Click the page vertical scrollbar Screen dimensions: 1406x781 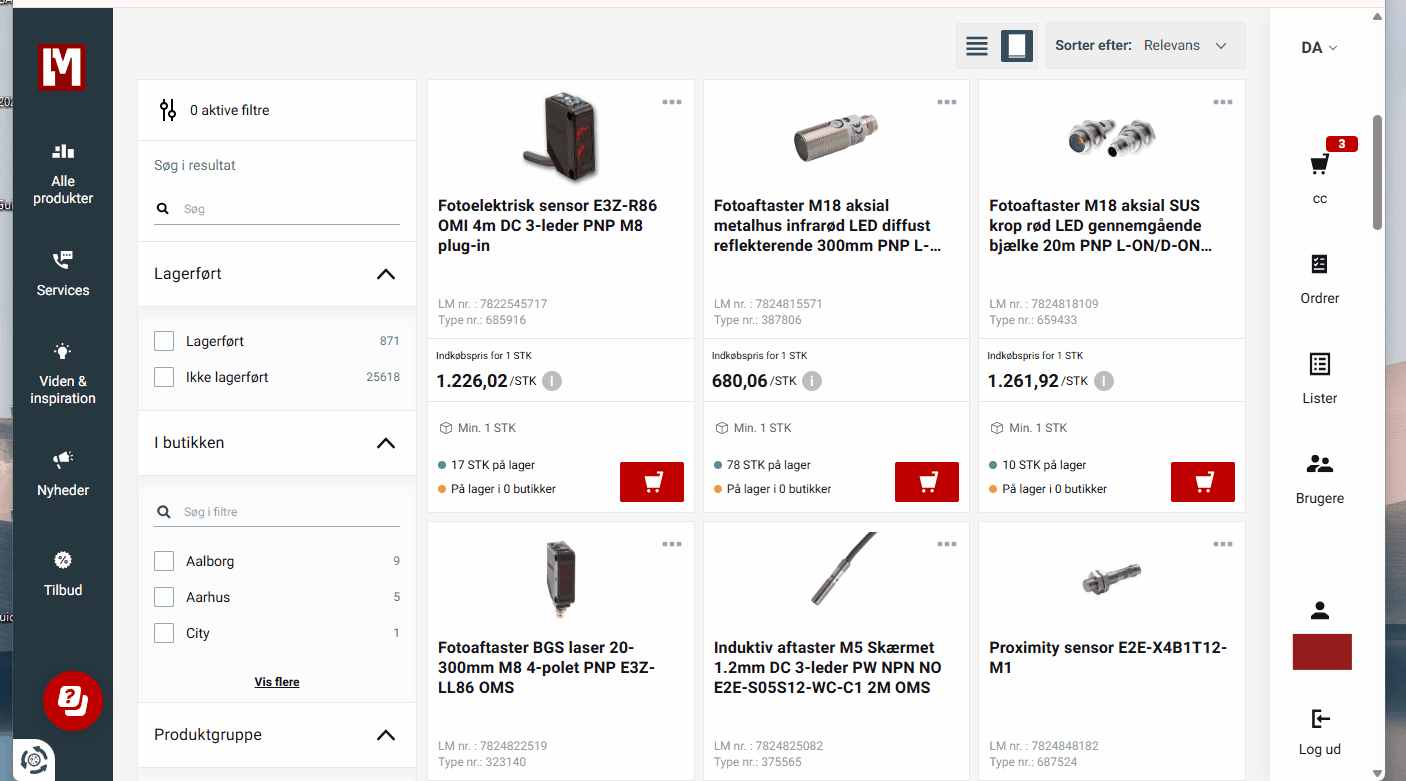click(1378, 172)
